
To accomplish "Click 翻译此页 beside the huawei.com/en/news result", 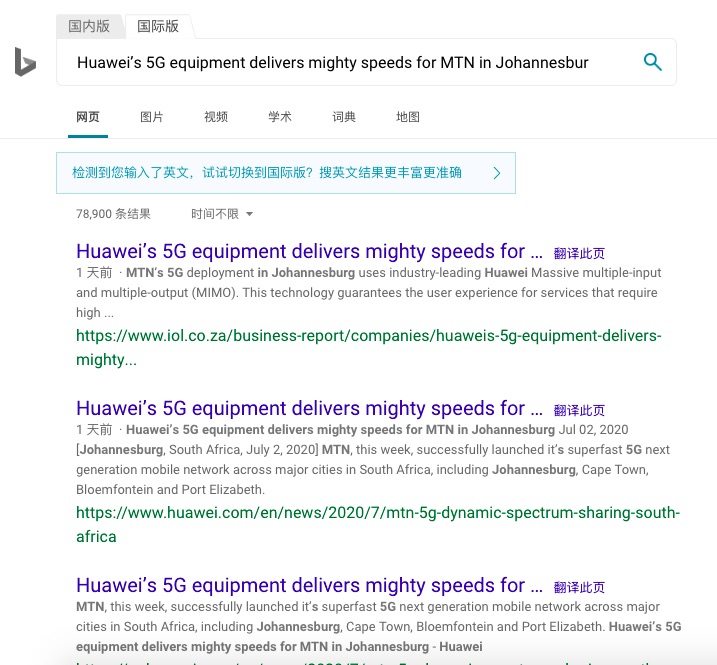I will pos(579,410).
